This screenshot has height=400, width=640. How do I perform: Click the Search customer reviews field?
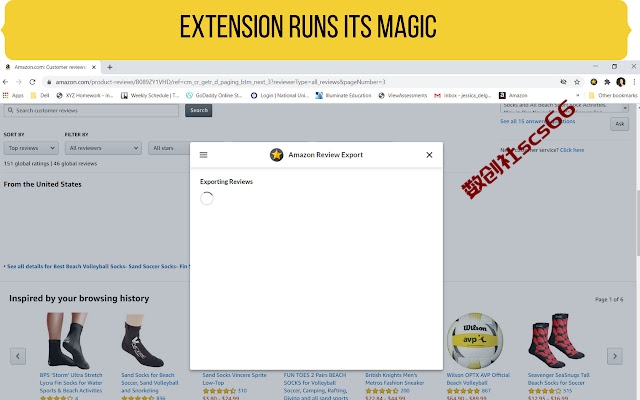[x=91, y=111]
